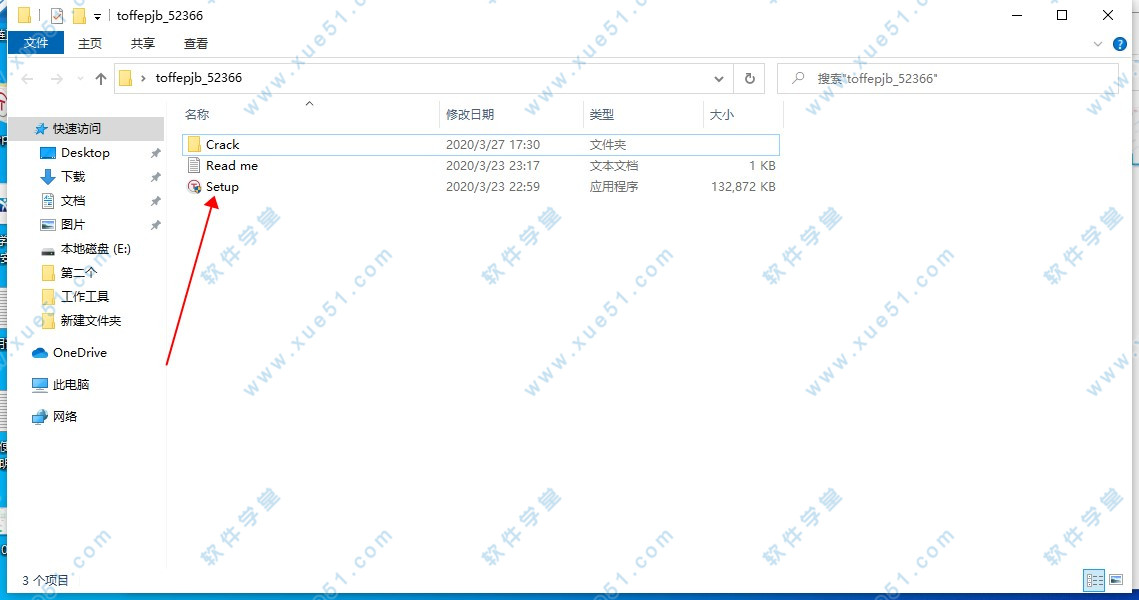Open the 工作工具 folder in sidebar
The width and height of the screenshot is (1139, 600).
[x=84, y=296]
